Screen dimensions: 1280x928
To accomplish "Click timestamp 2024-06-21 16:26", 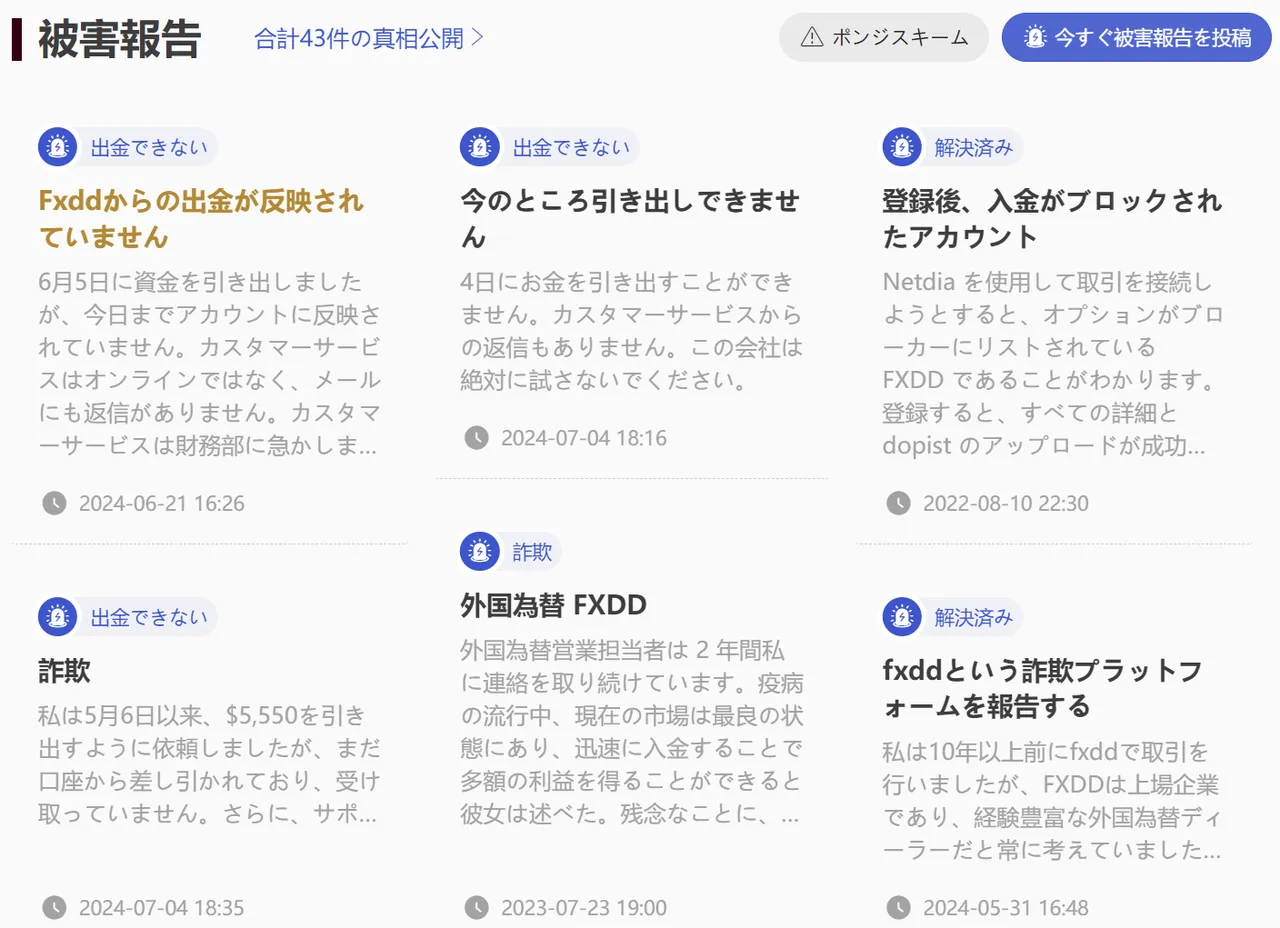I will click(162, 503).
